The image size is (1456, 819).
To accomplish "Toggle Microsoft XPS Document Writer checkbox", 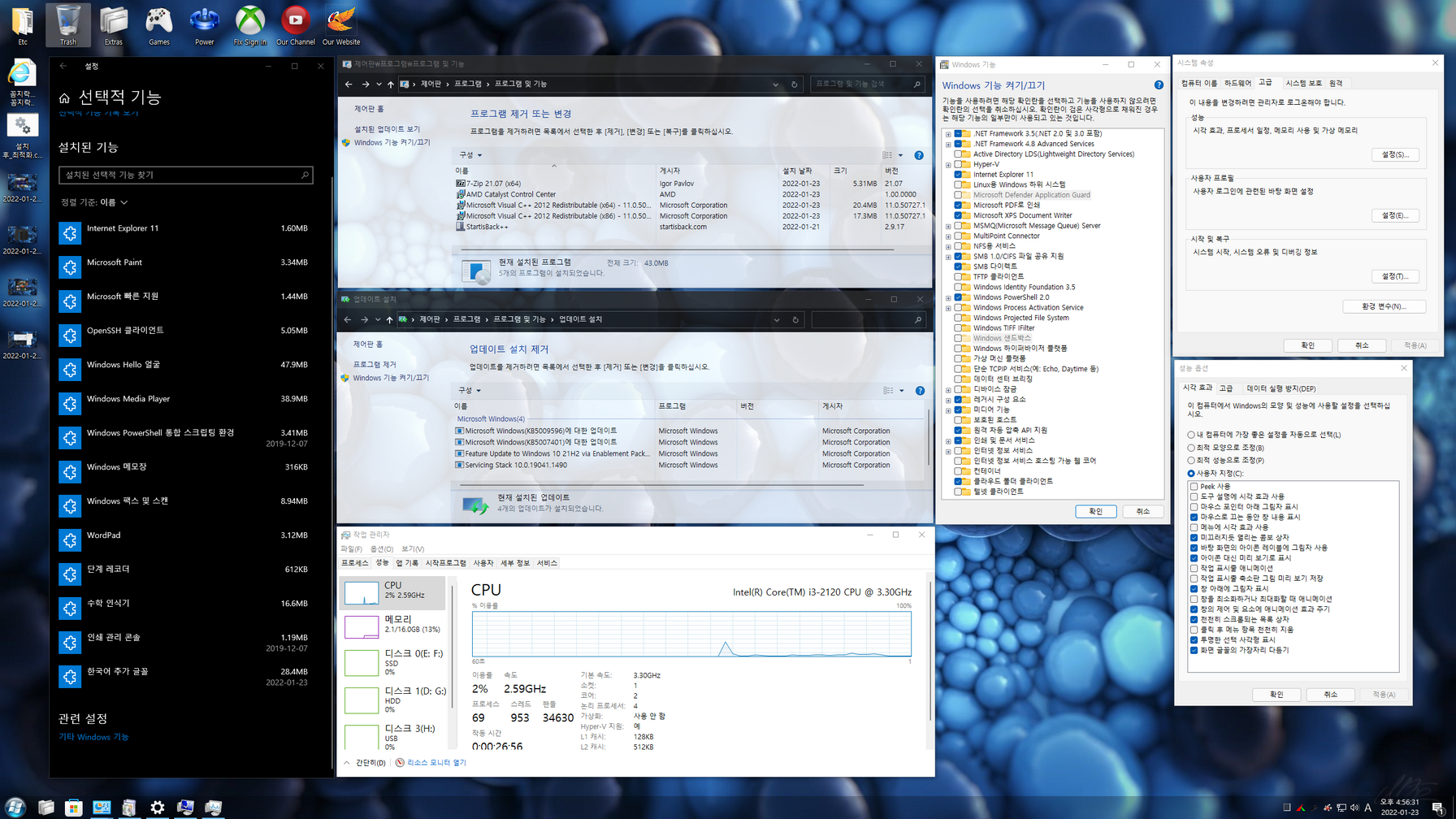I will coord(958,215).
